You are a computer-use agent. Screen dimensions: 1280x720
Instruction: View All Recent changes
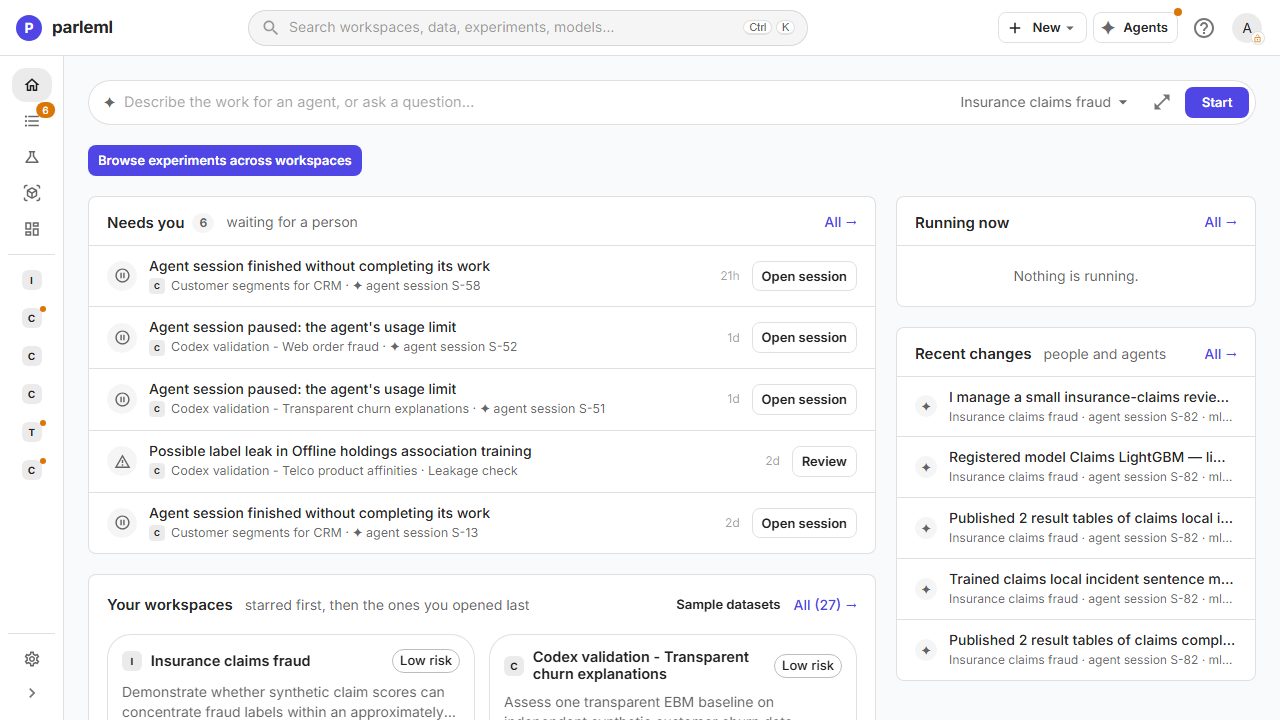1221,354
